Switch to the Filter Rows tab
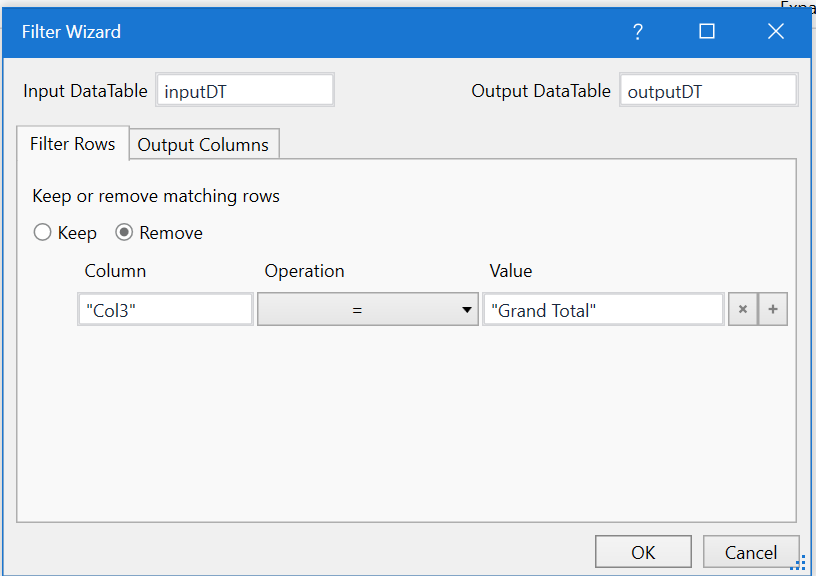Image resolution: width=816 pixels, height=576 pixels. [x=73, y=144]
